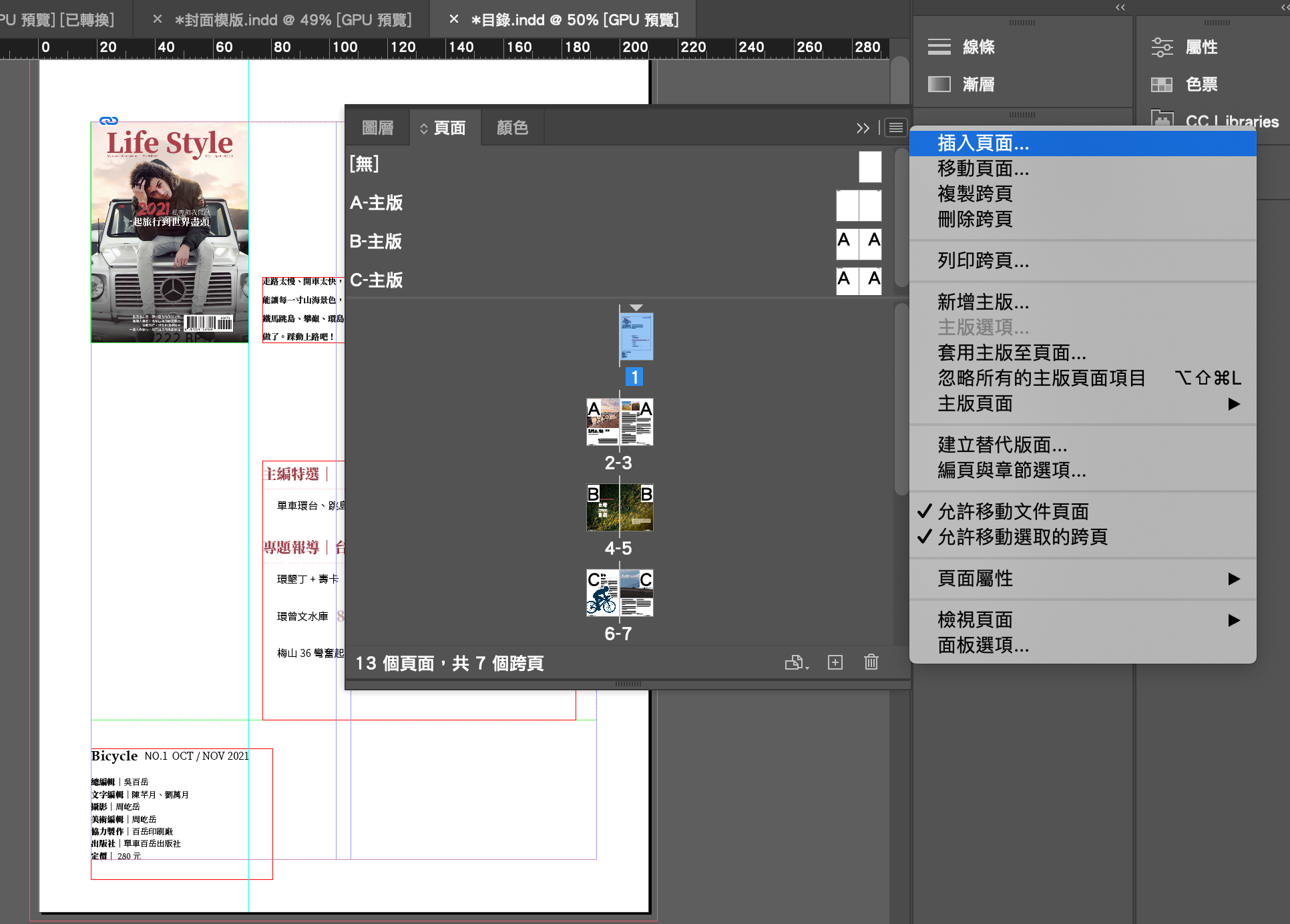1290x924 pixels.
Task: Select the 4-5 spread thumbnail
Action: point(619,508)
